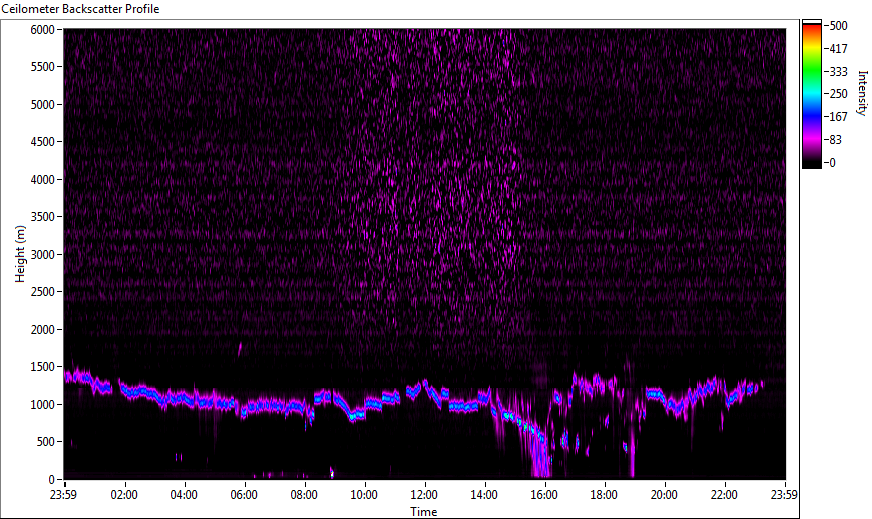This screenshot has width=872, height=519.
Task: Click the 12:00 time axis label
Action: (x=424, y=495)
